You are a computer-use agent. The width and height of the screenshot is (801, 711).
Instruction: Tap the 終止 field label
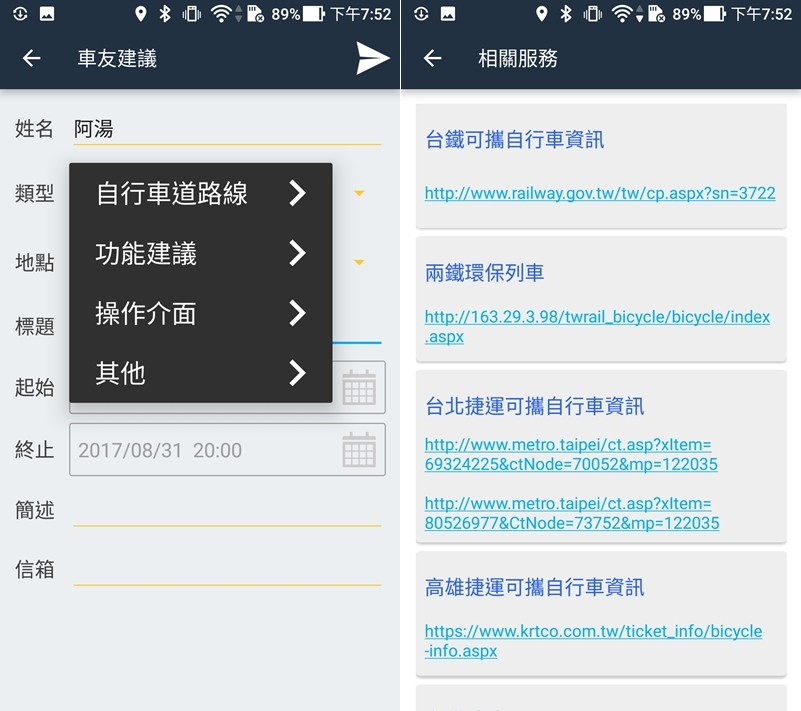(x=34, y=449)
